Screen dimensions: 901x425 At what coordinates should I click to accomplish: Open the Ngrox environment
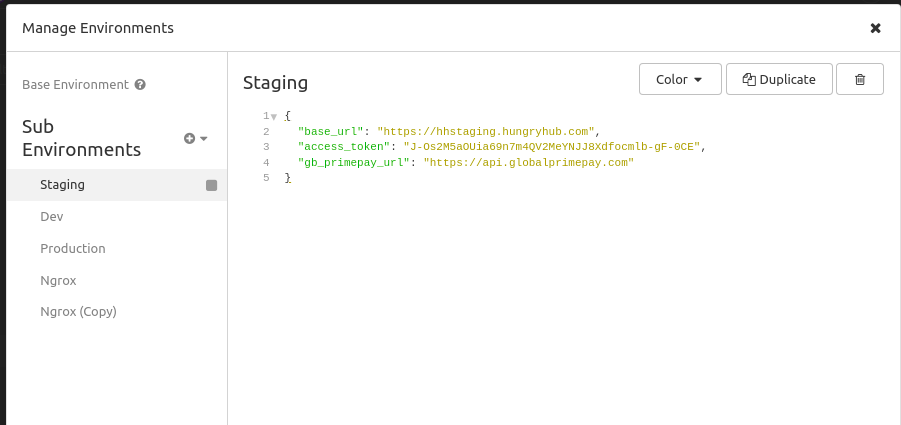pyautogui.click(x=58, y=280)
